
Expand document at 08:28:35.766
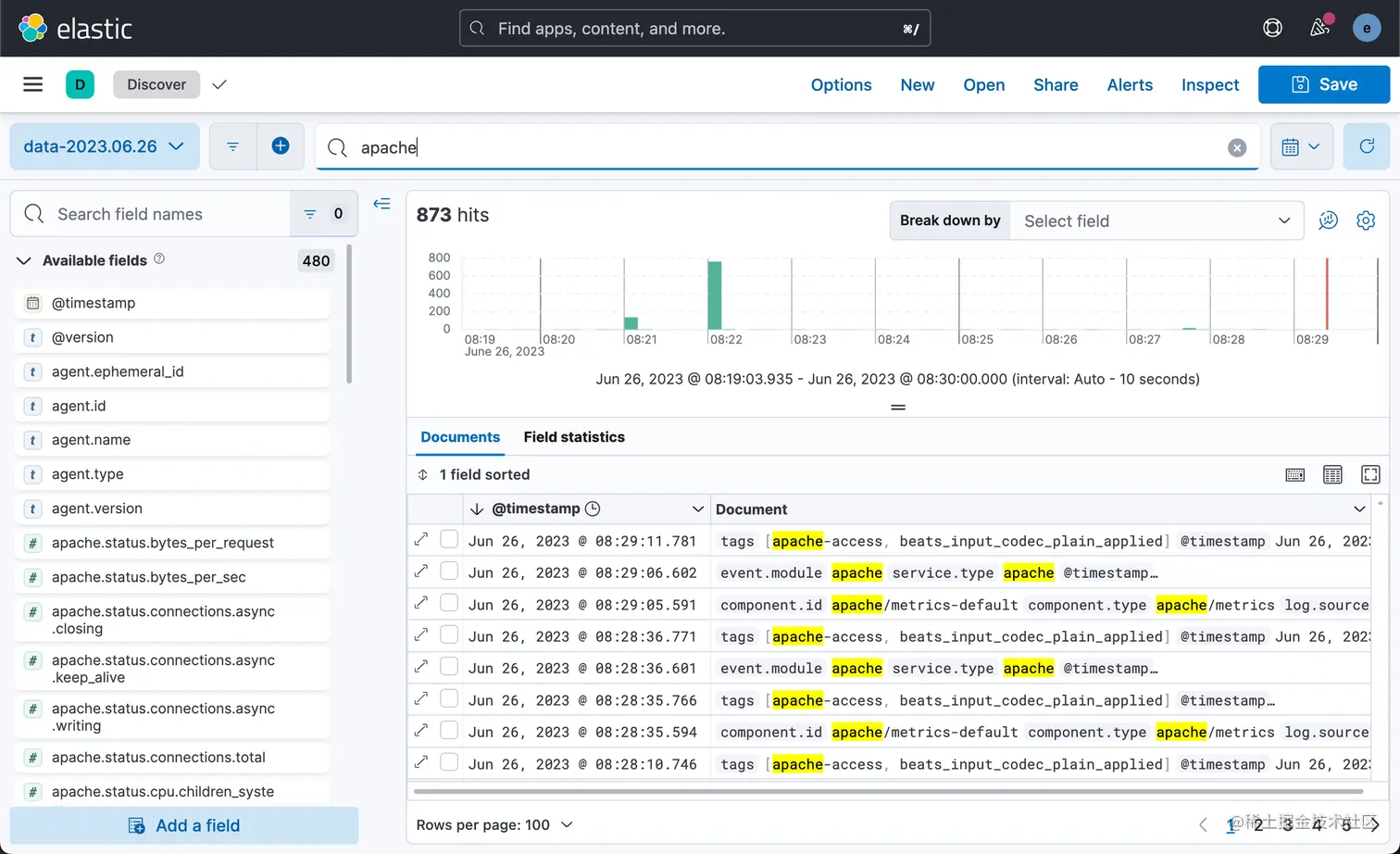coord(421,698)
